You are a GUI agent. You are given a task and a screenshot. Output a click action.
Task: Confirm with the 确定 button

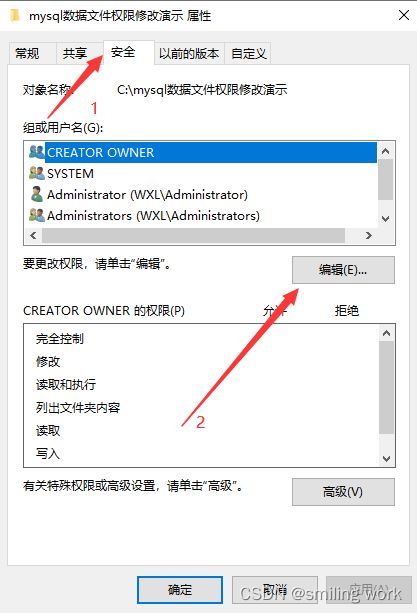[180, 590]
